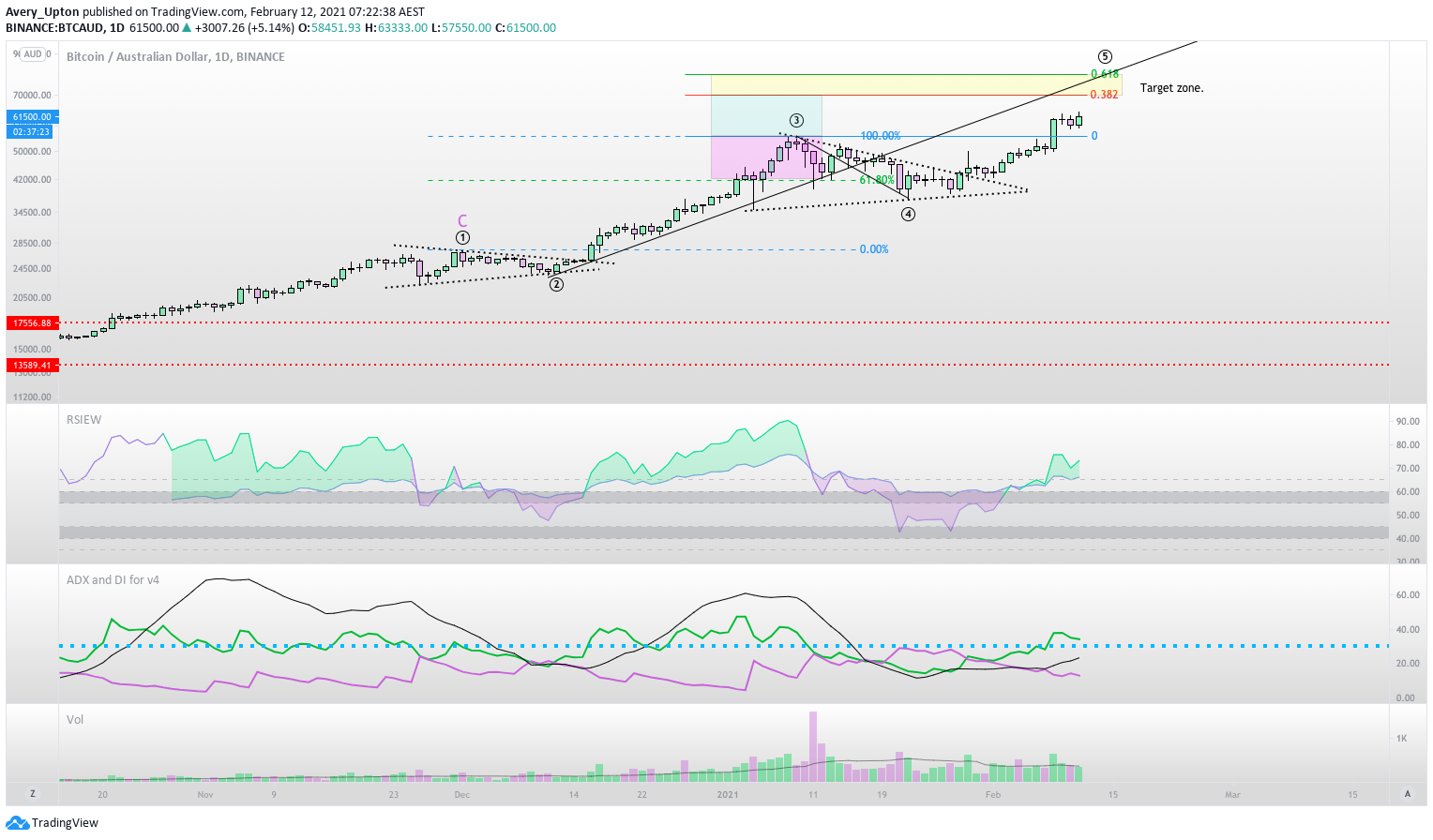
Task: Toggle the A auto-scale button
Action: click(1408, 794)
